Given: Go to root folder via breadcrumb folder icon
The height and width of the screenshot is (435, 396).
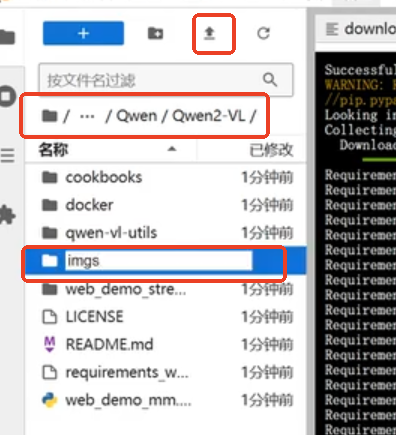Looking at the screenshot, I should point(50,116).
